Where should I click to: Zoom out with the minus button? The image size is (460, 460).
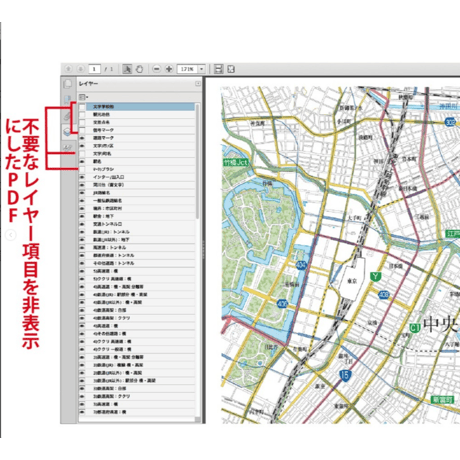tap(156, 69)
